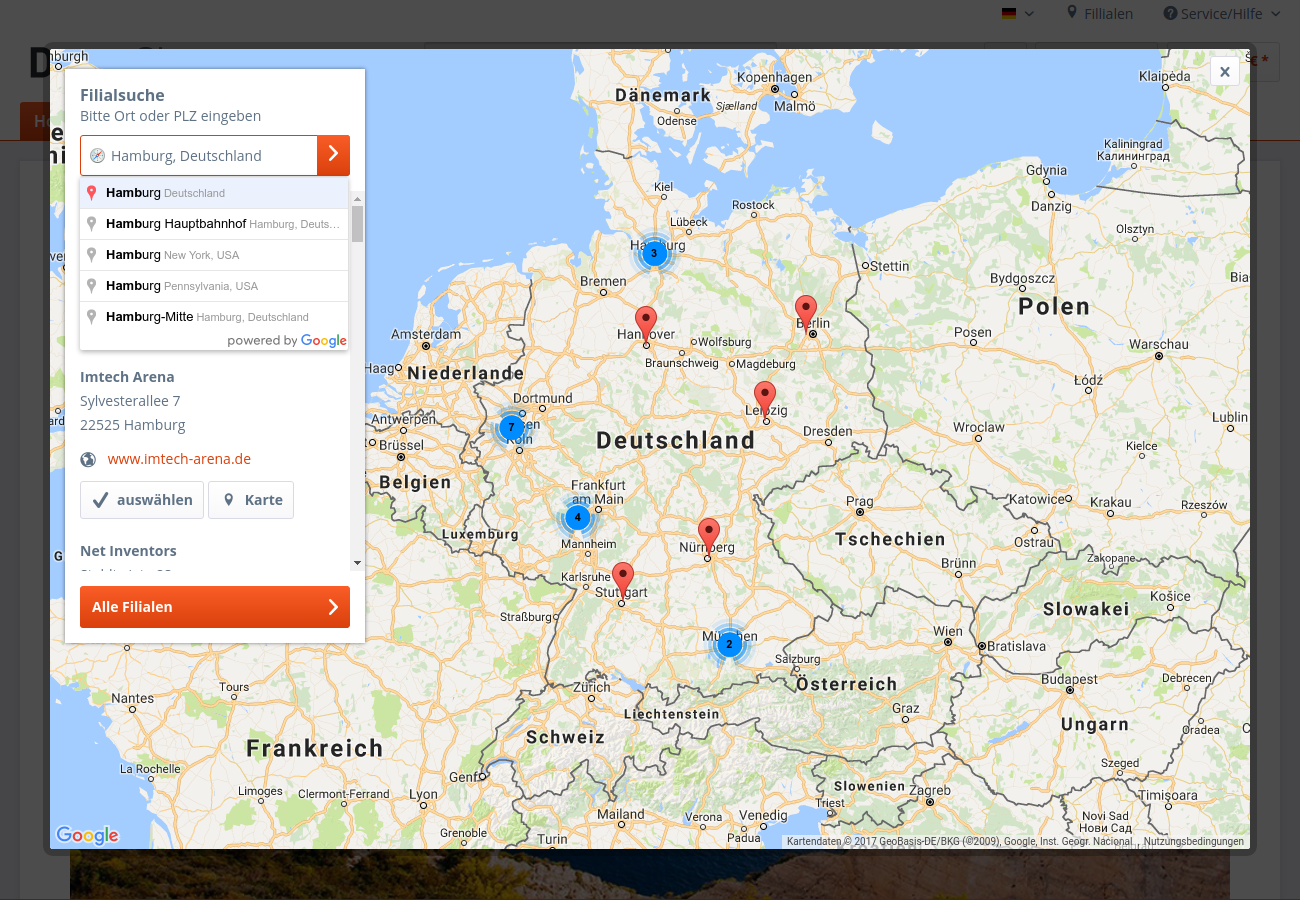Open the München cluster marker showing 2
The height and width of the screenshot is (900, 1300).
click(729, 644)
